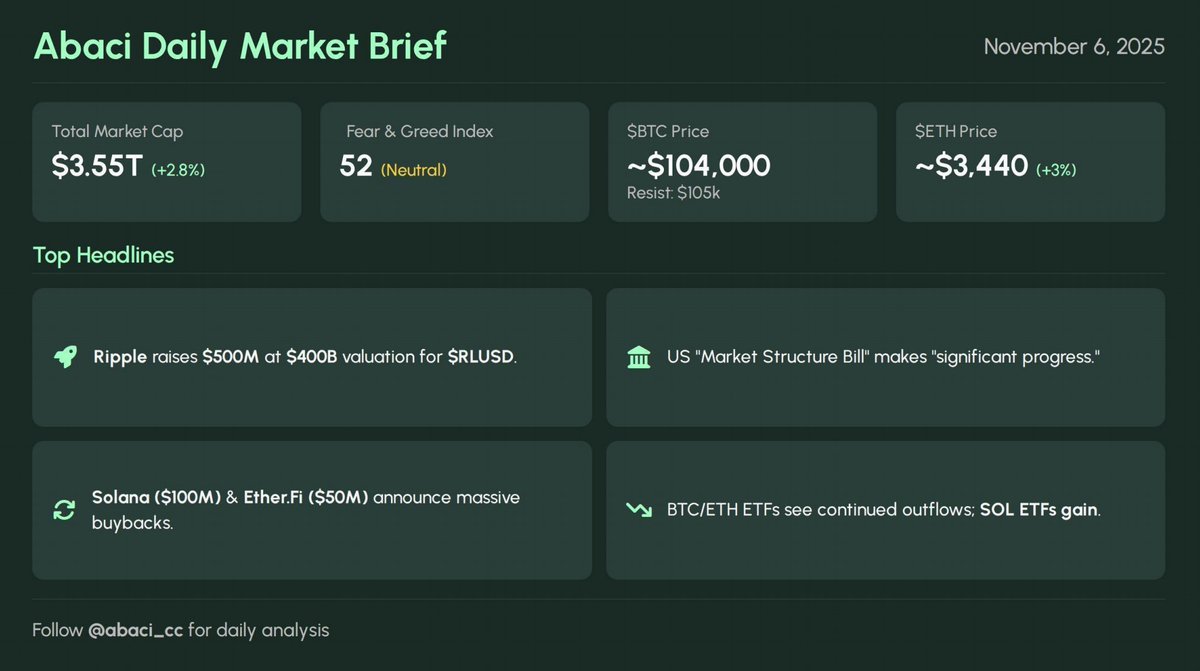The image size is (1200, 671).
Task: Click the downward trend arrow icon
Action: 638,510
